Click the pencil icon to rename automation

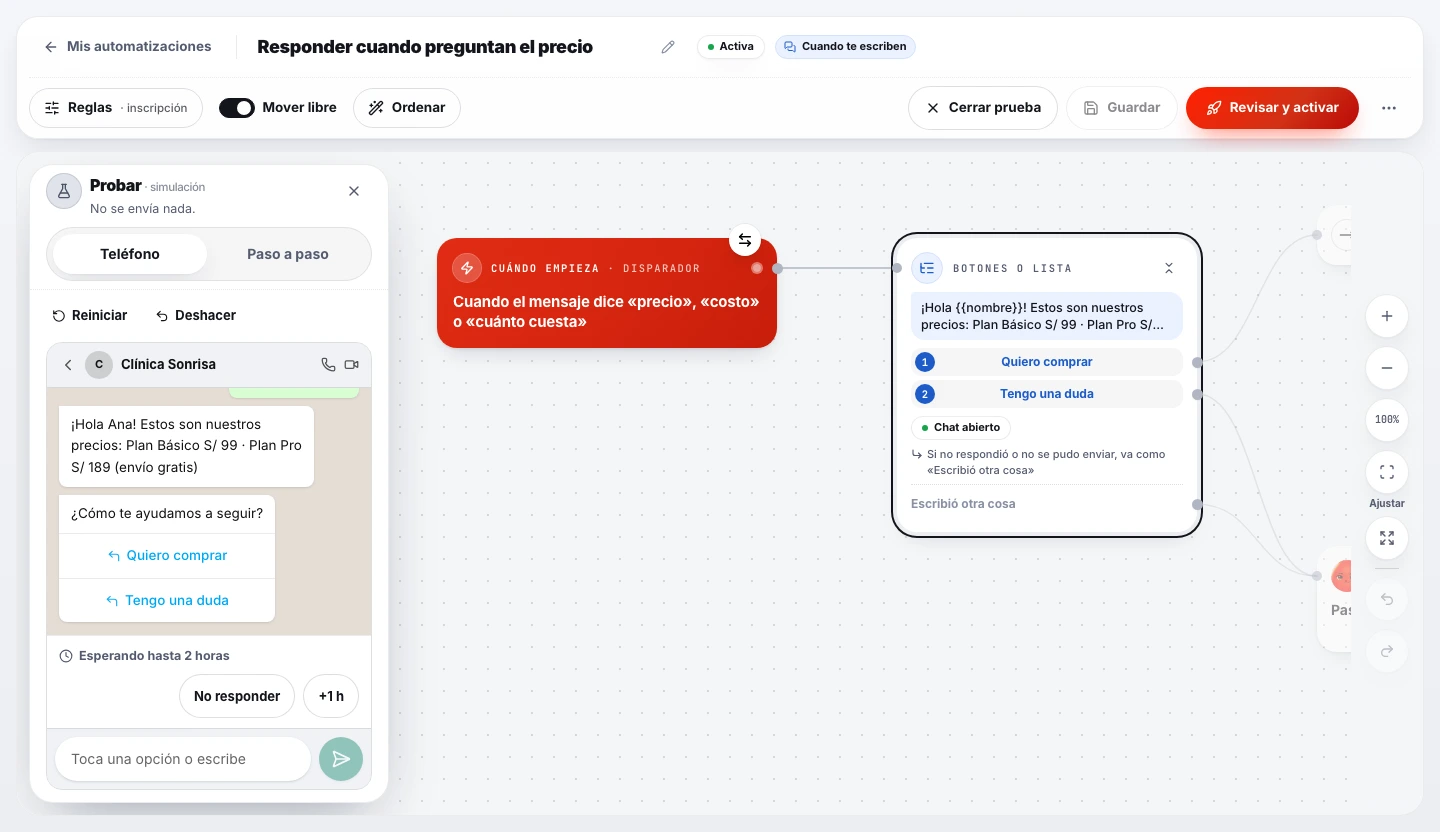pos(668,47)
